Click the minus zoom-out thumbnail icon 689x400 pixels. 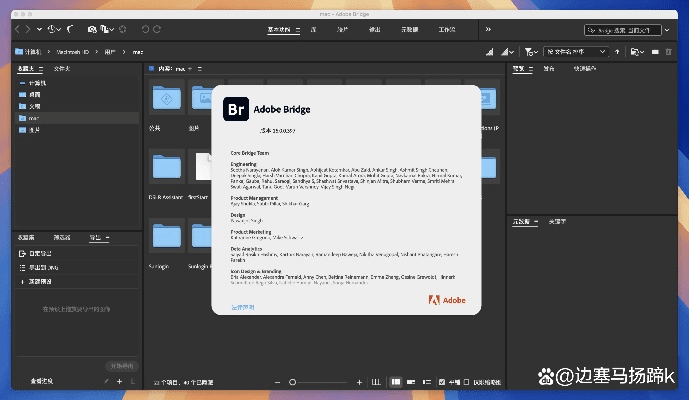[x=277, y=382]
